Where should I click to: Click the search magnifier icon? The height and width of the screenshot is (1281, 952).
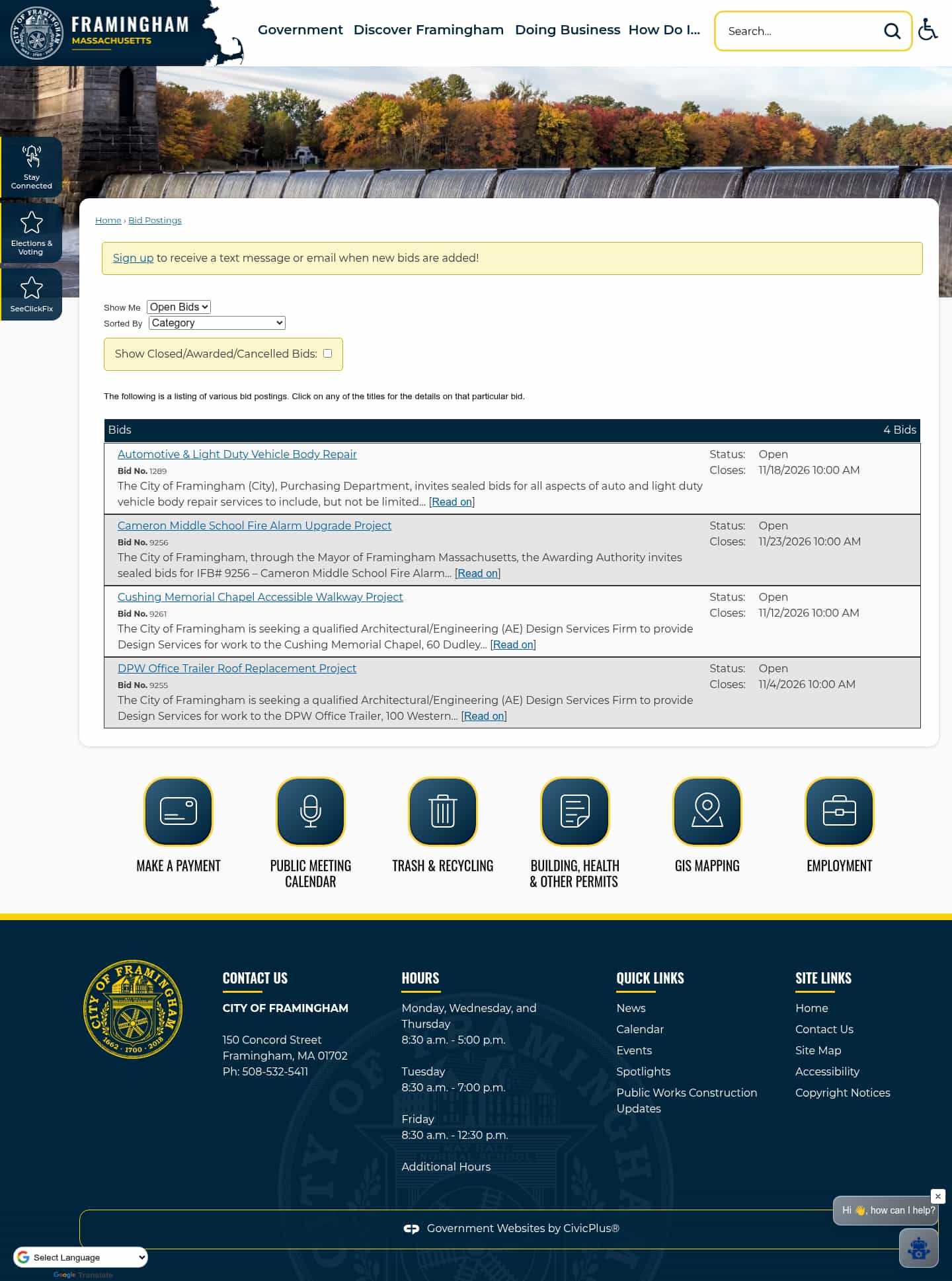[x=892, y=31]
